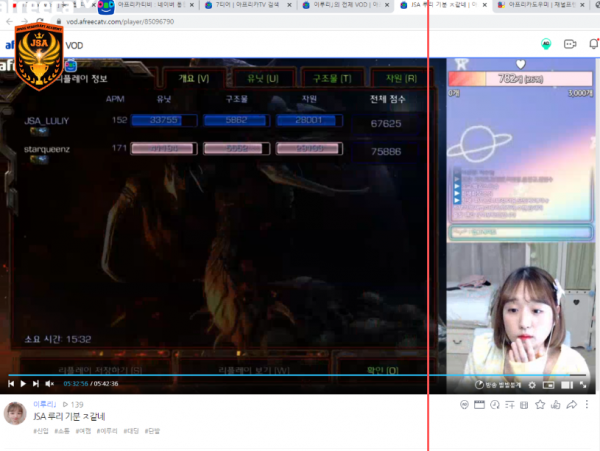Viewport: 600px width, 451px height.
Task: Click the notebook icon beside the star
Action: (524, 405)
